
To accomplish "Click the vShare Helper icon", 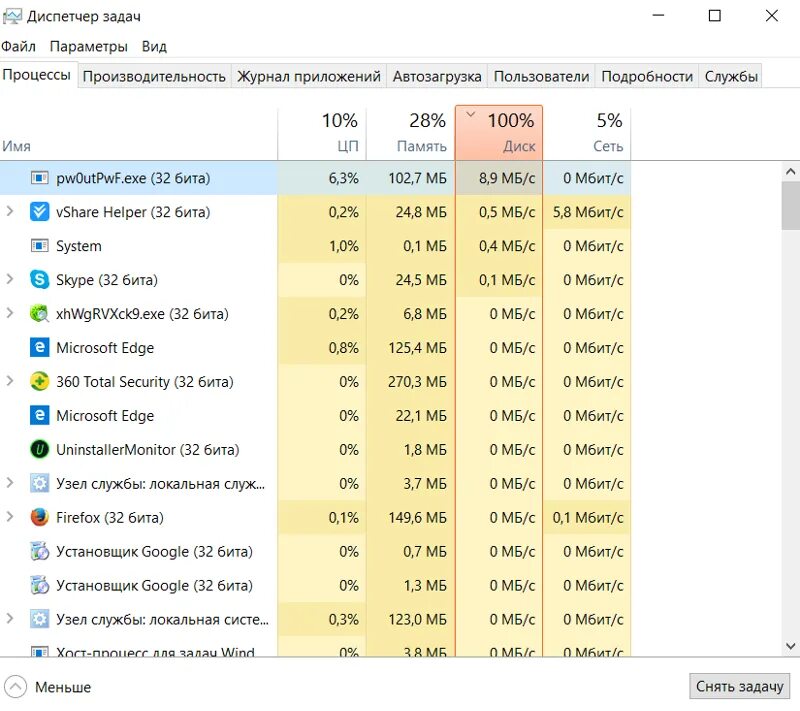I will tap(40, 212).
